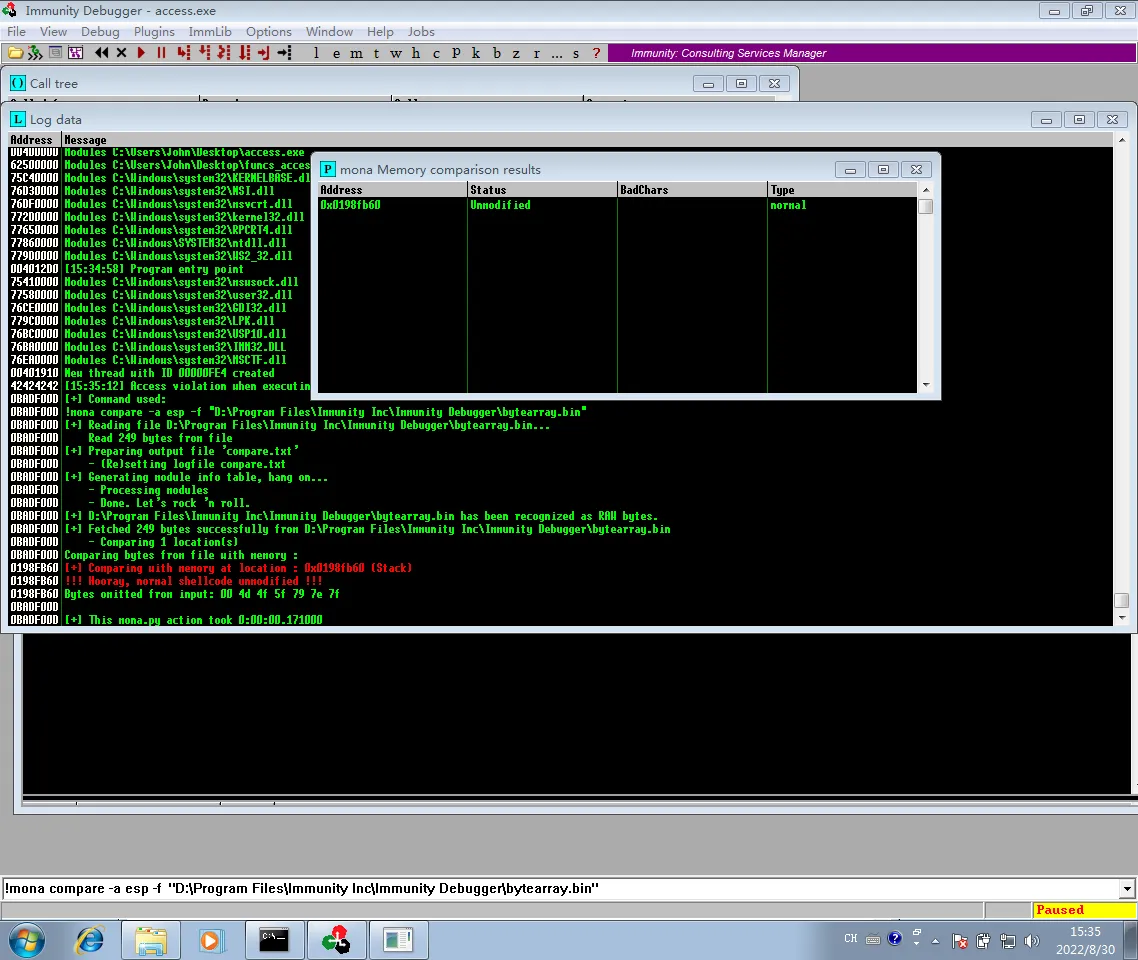Screen dimensions: 1138x960
Task: Launch Internet Explorer from the taskbar
Action: pyautogui.click(x=89, y=940)
